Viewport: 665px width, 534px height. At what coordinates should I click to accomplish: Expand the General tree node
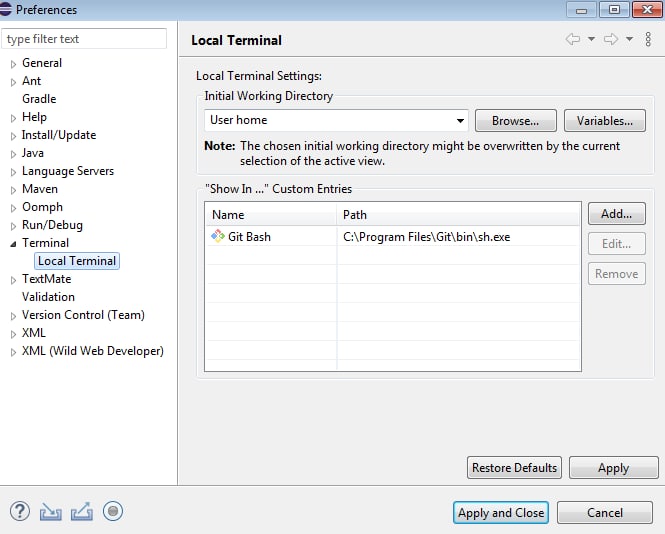pos(13,64)
